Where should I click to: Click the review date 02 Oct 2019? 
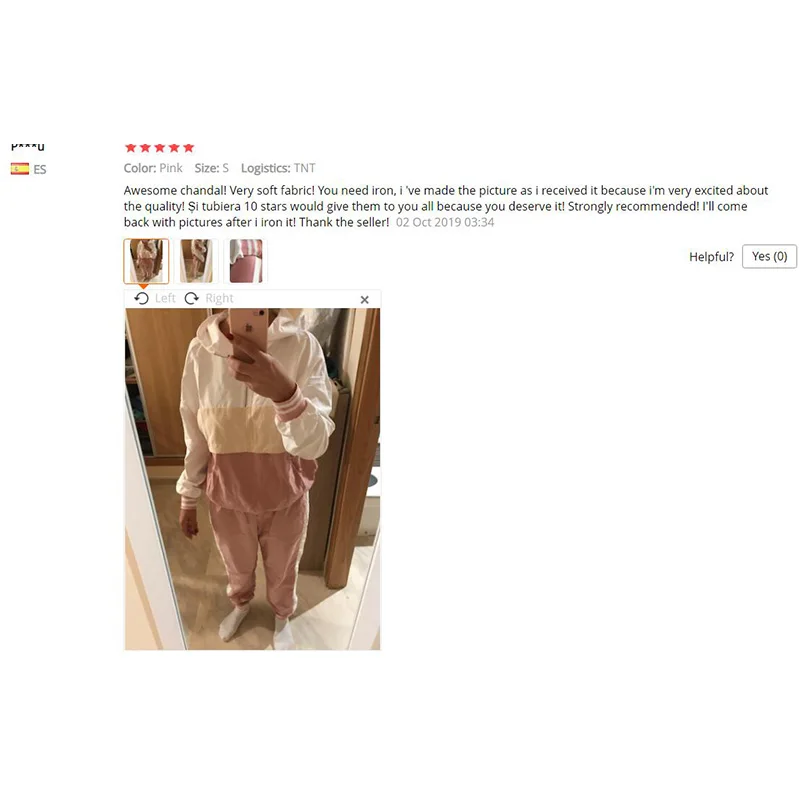[445, 222]
